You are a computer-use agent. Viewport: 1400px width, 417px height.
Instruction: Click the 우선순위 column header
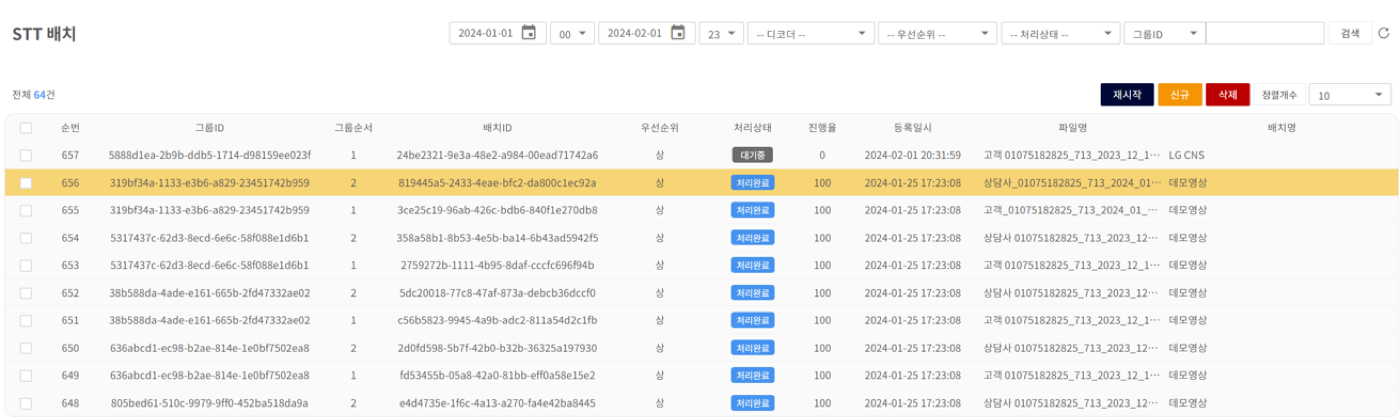(x=660, y=128)
